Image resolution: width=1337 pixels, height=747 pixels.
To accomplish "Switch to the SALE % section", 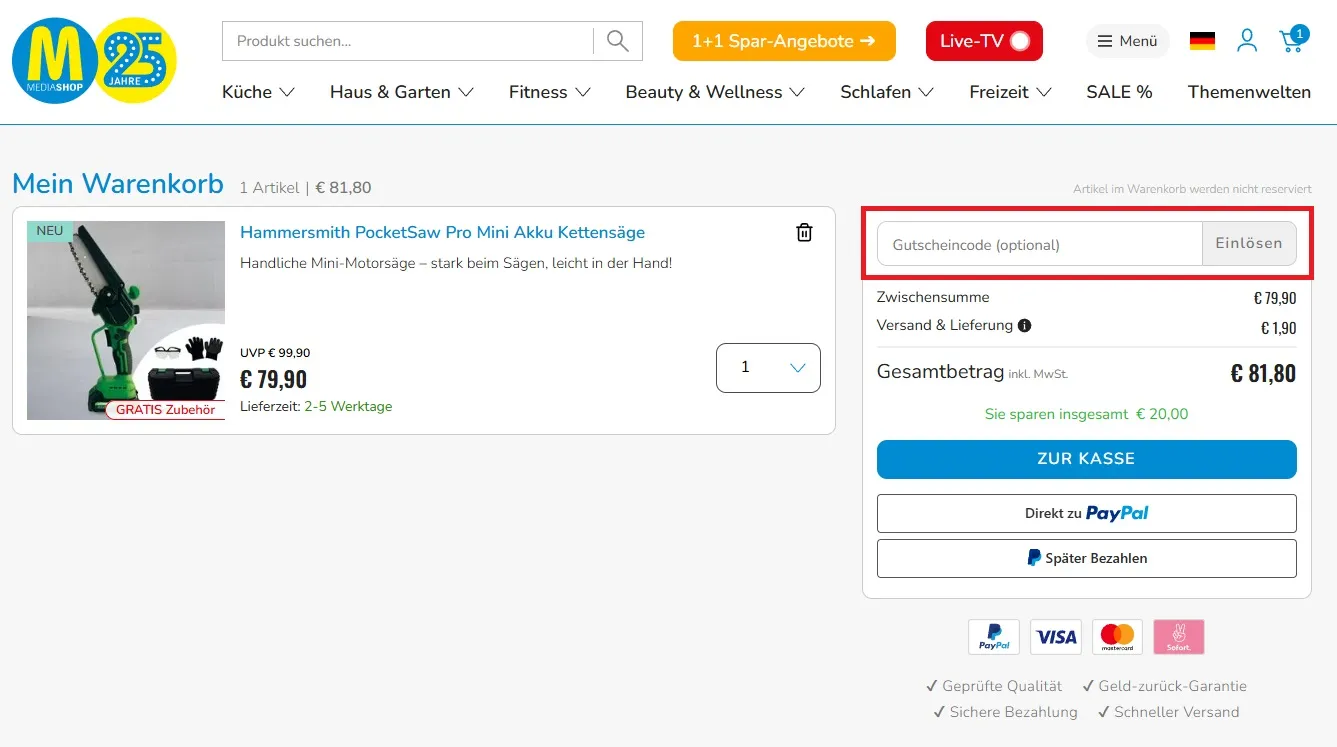I will 1119,92.
